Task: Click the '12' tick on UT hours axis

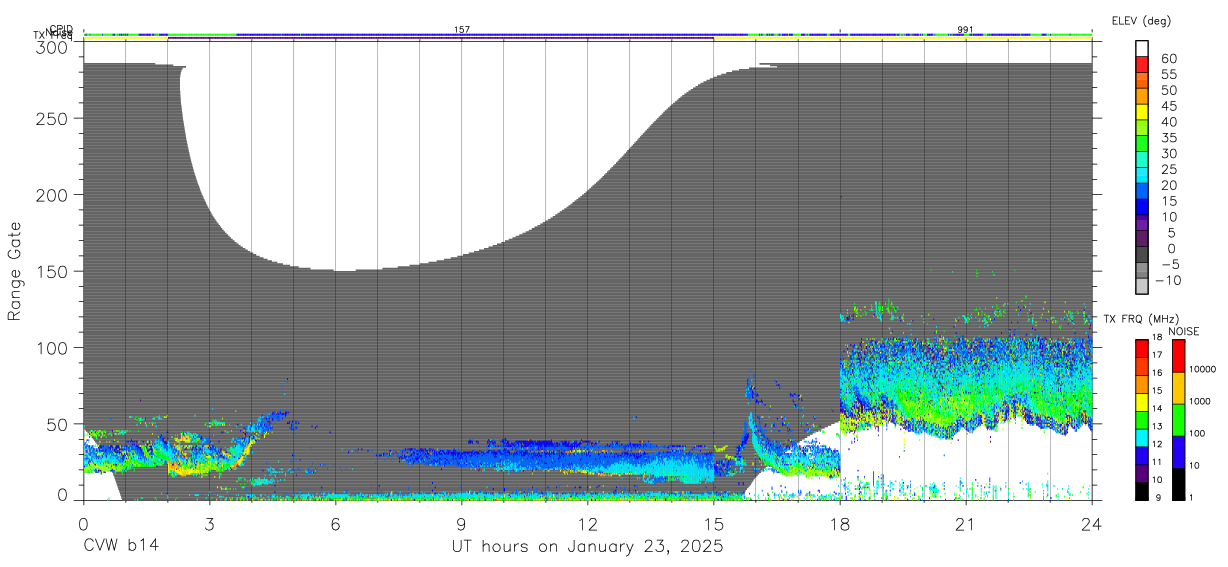Action: (x=587, y=523)
